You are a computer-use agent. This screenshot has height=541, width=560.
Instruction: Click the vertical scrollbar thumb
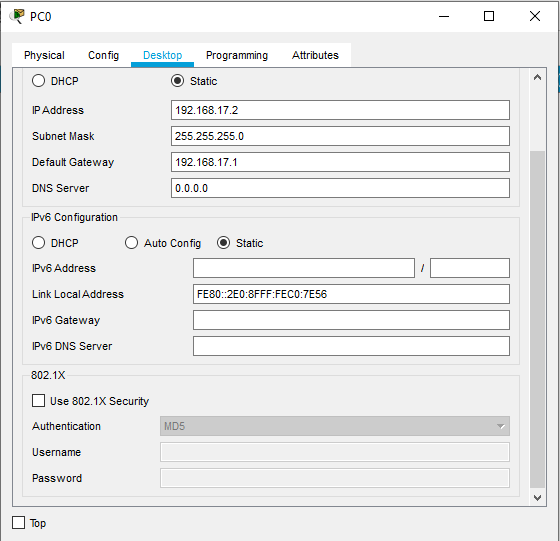click(537, 320)
